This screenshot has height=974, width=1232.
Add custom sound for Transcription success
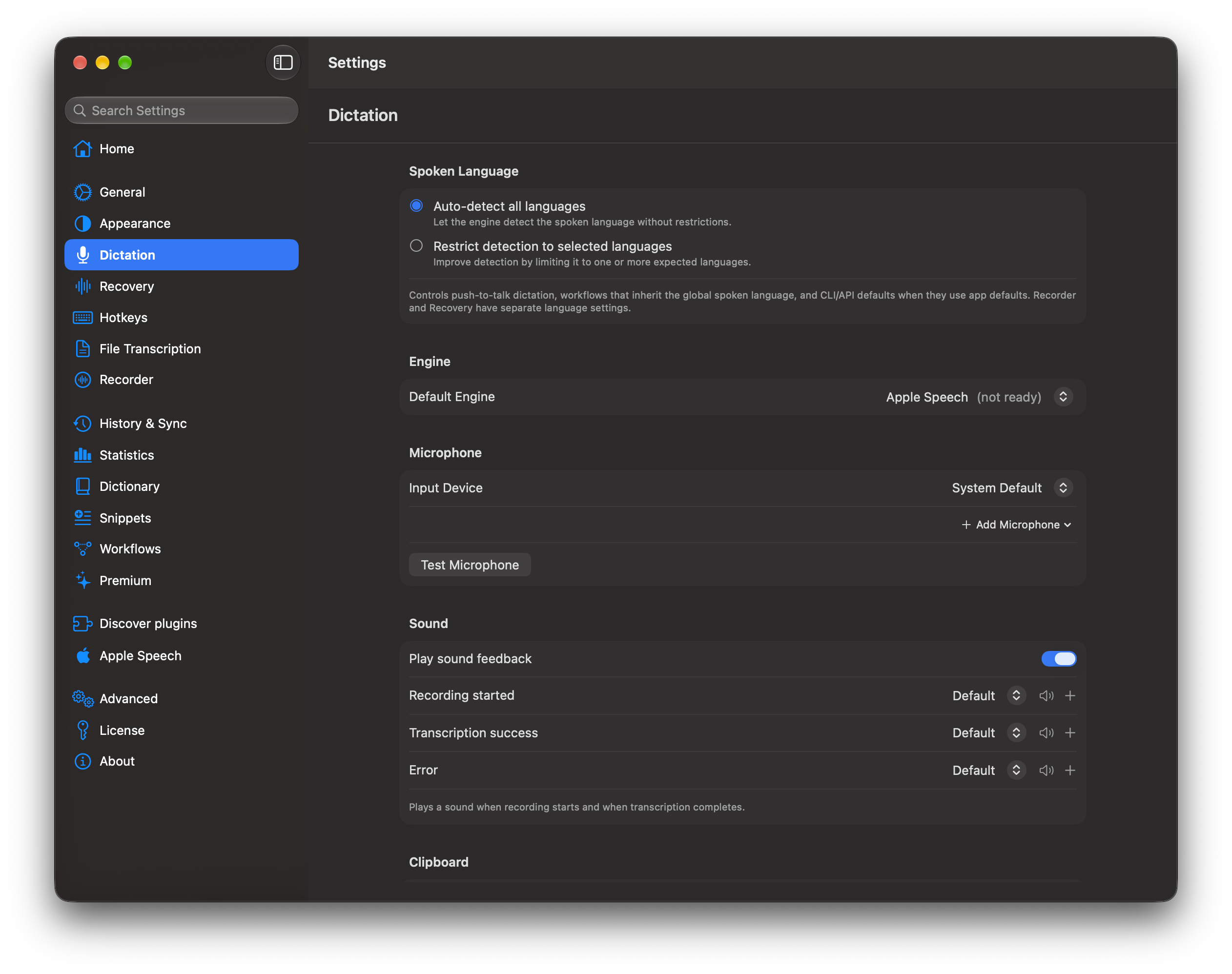coord(1070,733)
